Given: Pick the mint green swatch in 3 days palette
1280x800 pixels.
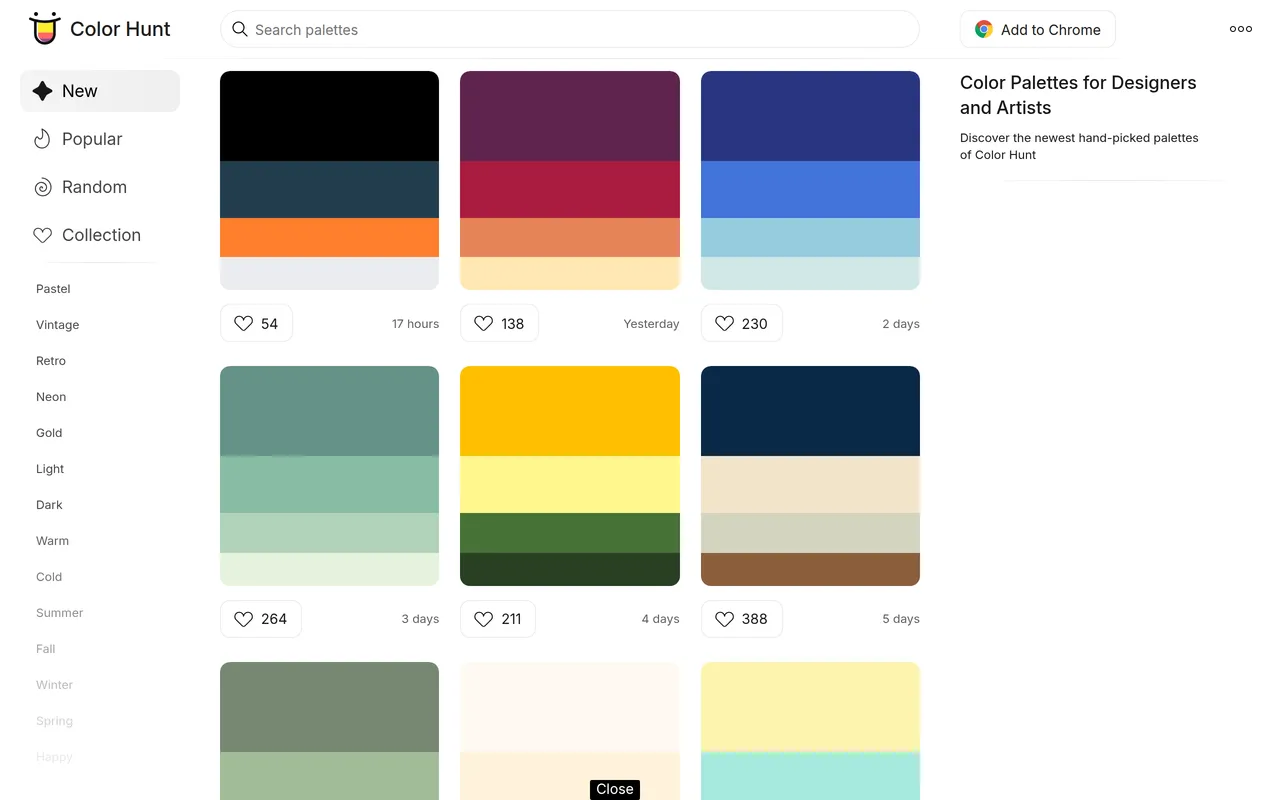Looking at the screenshot, I should [329, 484].
